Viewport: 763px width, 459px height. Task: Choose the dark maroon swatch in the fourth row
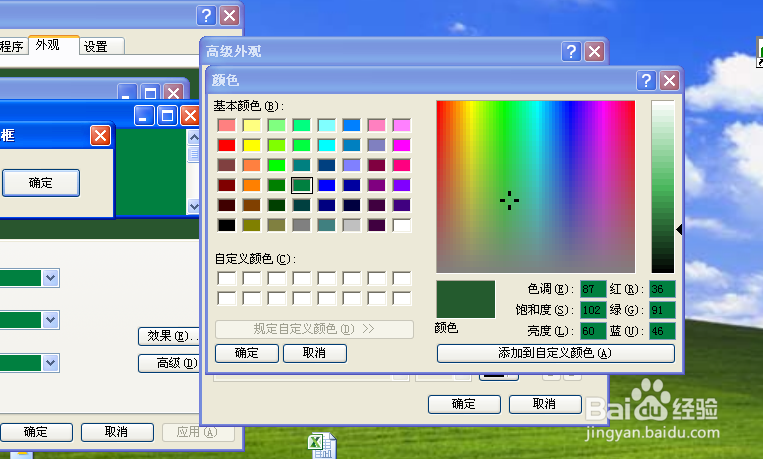pyautogui.click(x=227, y=185)
